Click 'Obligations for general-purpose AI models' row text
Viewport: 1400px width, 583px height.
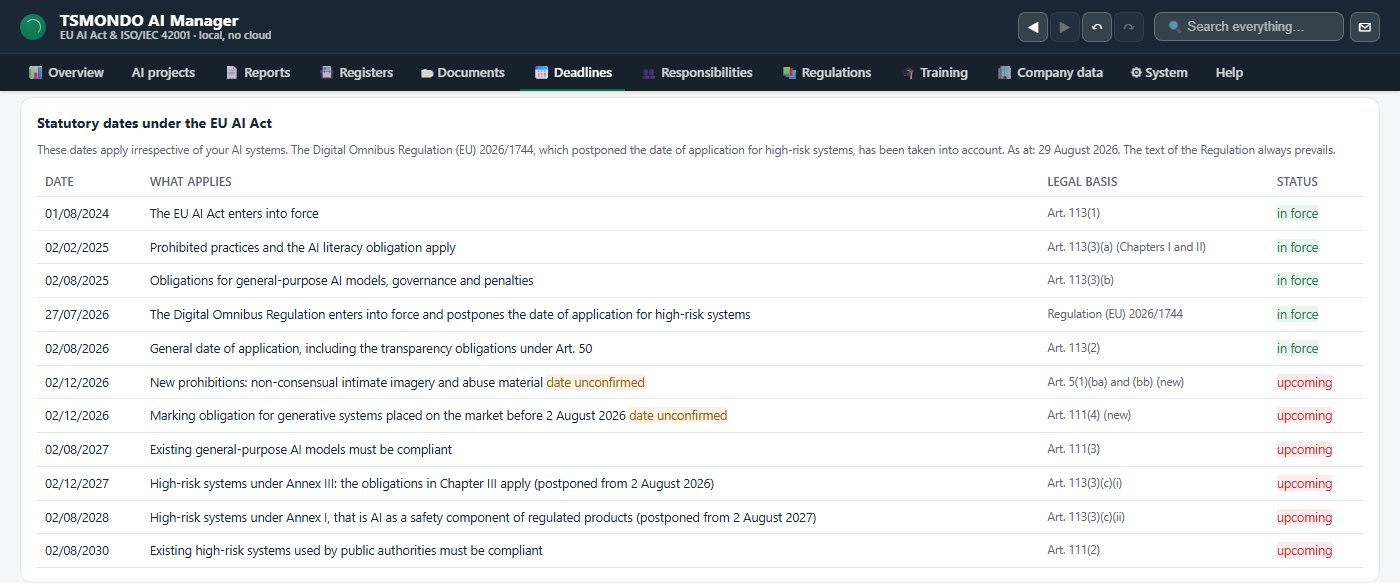[x=341, y=281]
